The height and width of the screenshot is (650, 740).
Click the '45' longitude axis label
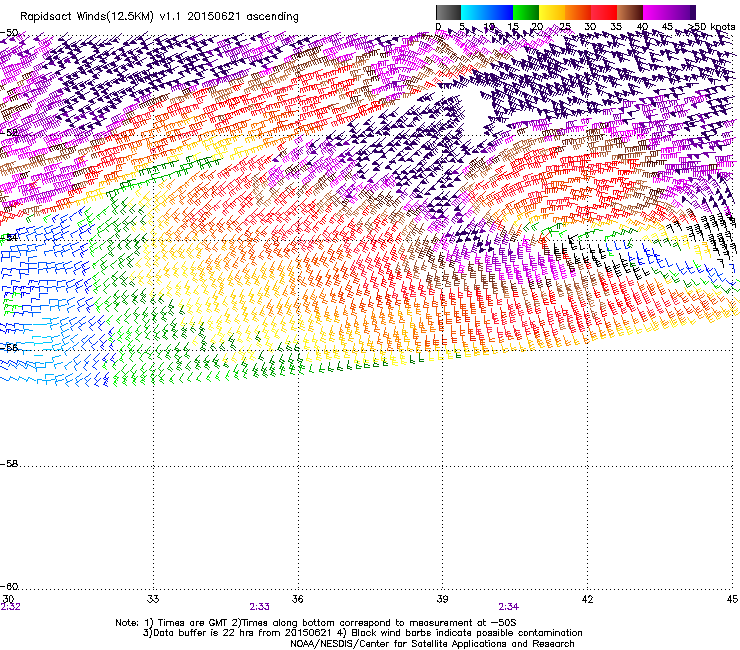pyautogui.click(x=732, y=599)
